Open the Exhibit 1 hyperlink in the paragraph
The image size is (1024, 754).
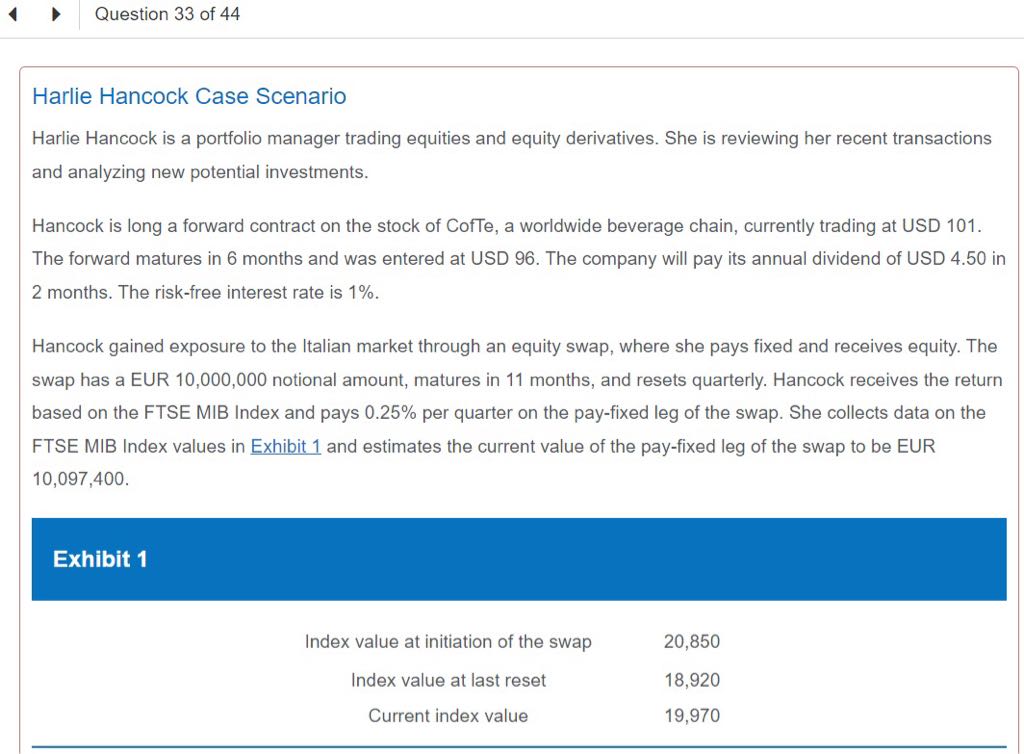pos(285,446)
